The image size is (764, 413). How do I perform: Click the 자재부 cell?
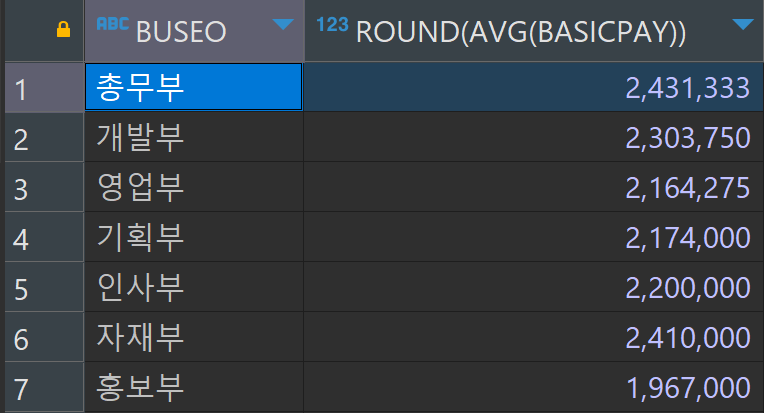[194, 338]
